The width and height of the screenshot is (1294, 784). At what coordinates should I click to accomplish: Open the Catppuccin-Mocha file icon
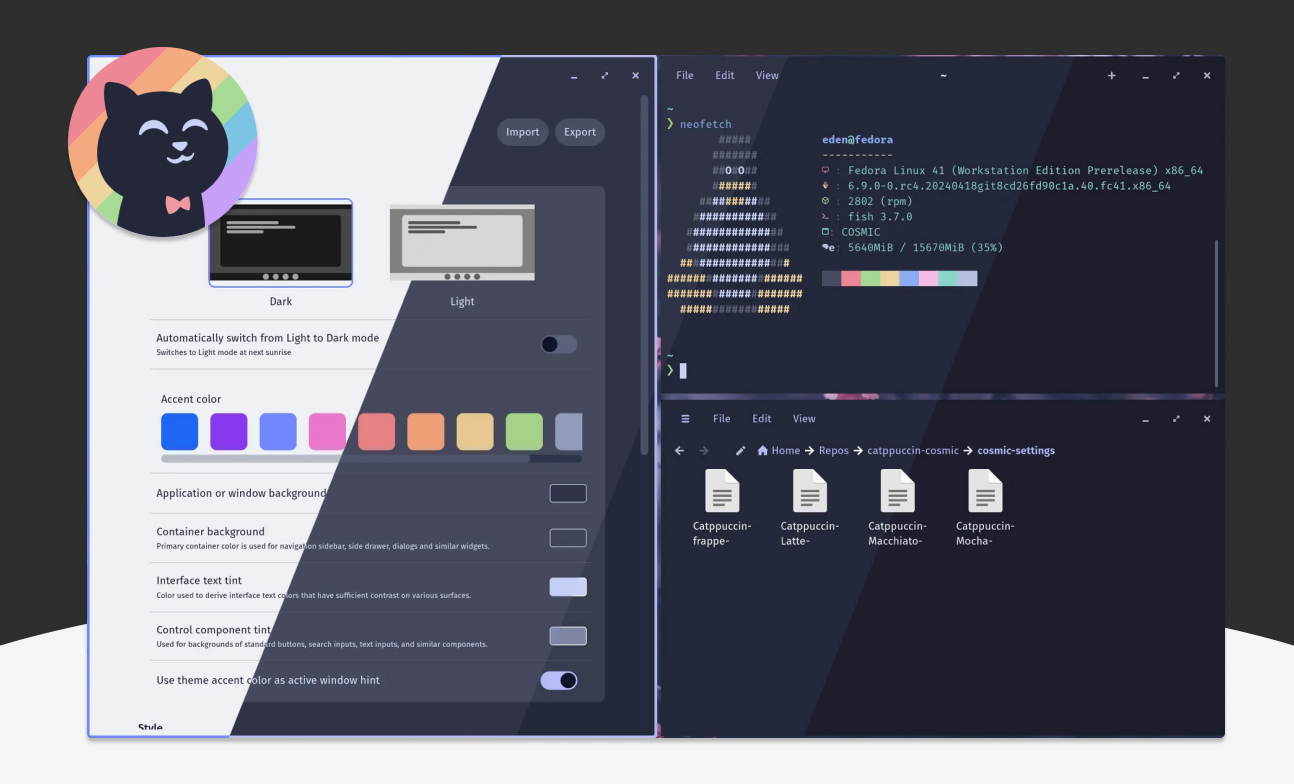click(x=985, y=491)
